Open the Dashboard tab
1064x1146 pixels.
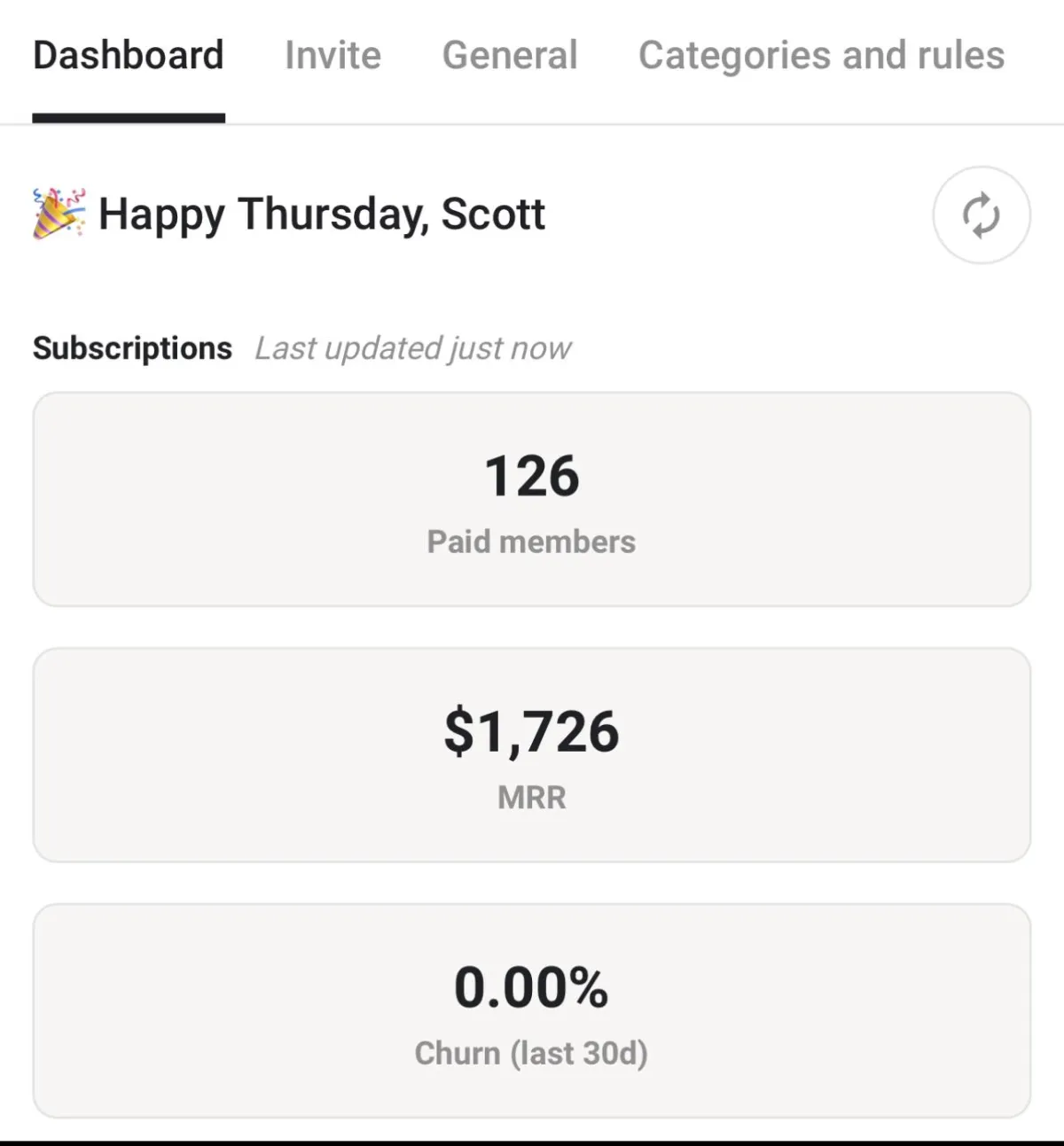pyautogui.click(x=129, y=55)
